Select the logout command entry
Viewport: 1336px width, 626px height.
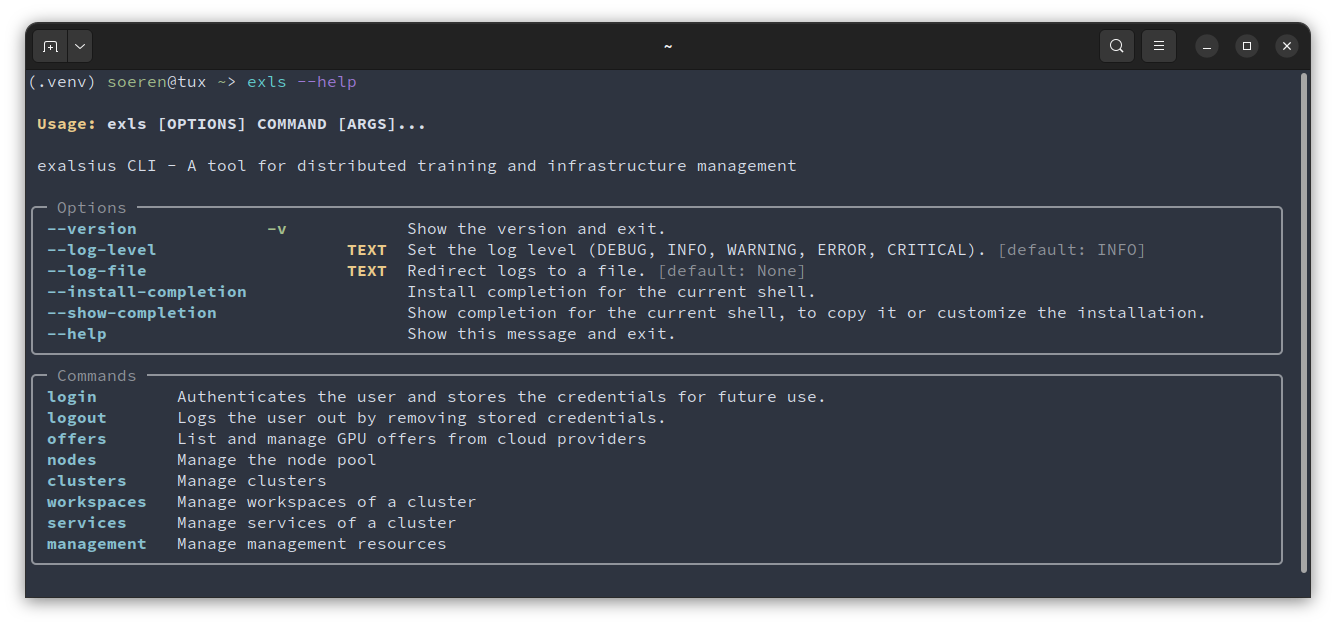76,417
